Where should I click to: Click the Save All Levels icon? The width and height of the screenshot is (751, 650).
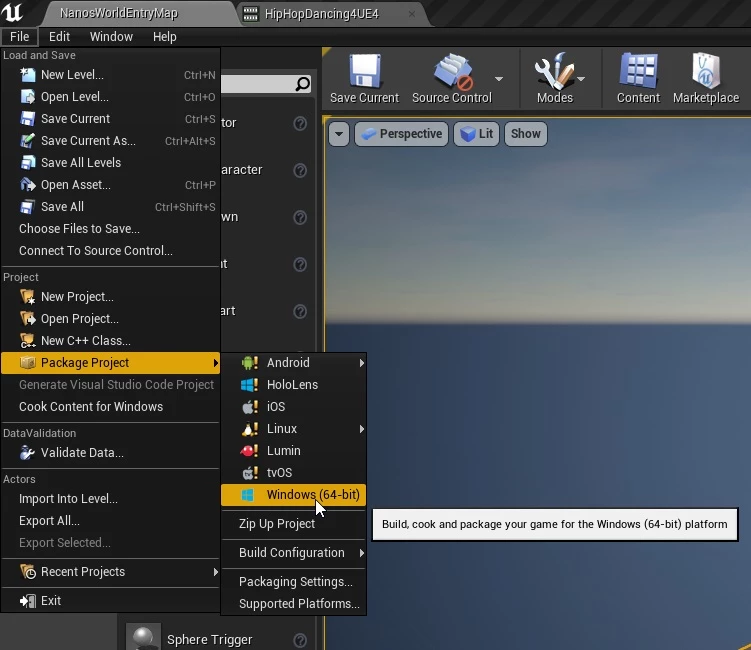click(x=28, y=163)
